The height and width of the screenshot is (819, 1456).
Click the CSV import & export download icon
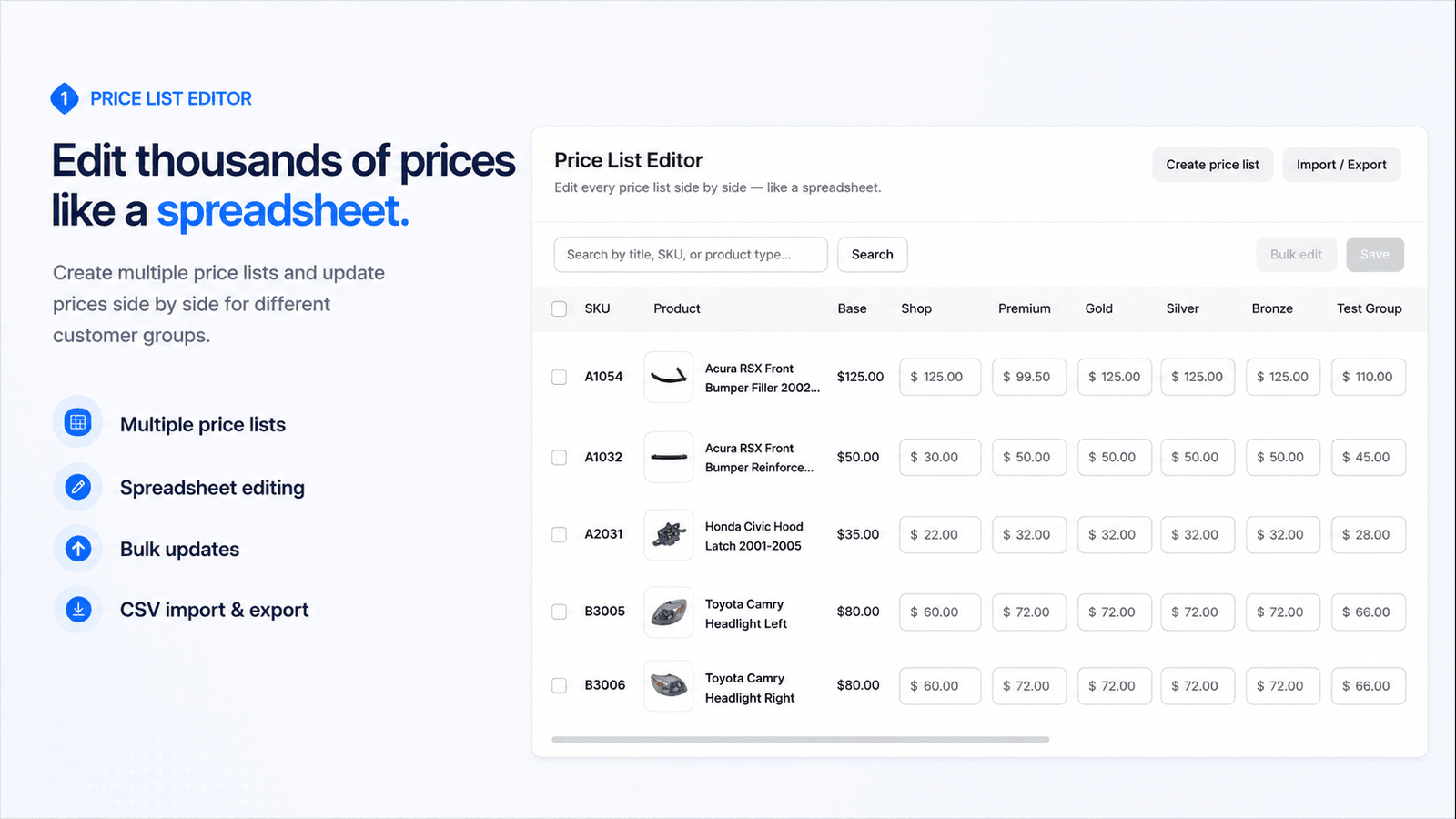pos(78,610)
